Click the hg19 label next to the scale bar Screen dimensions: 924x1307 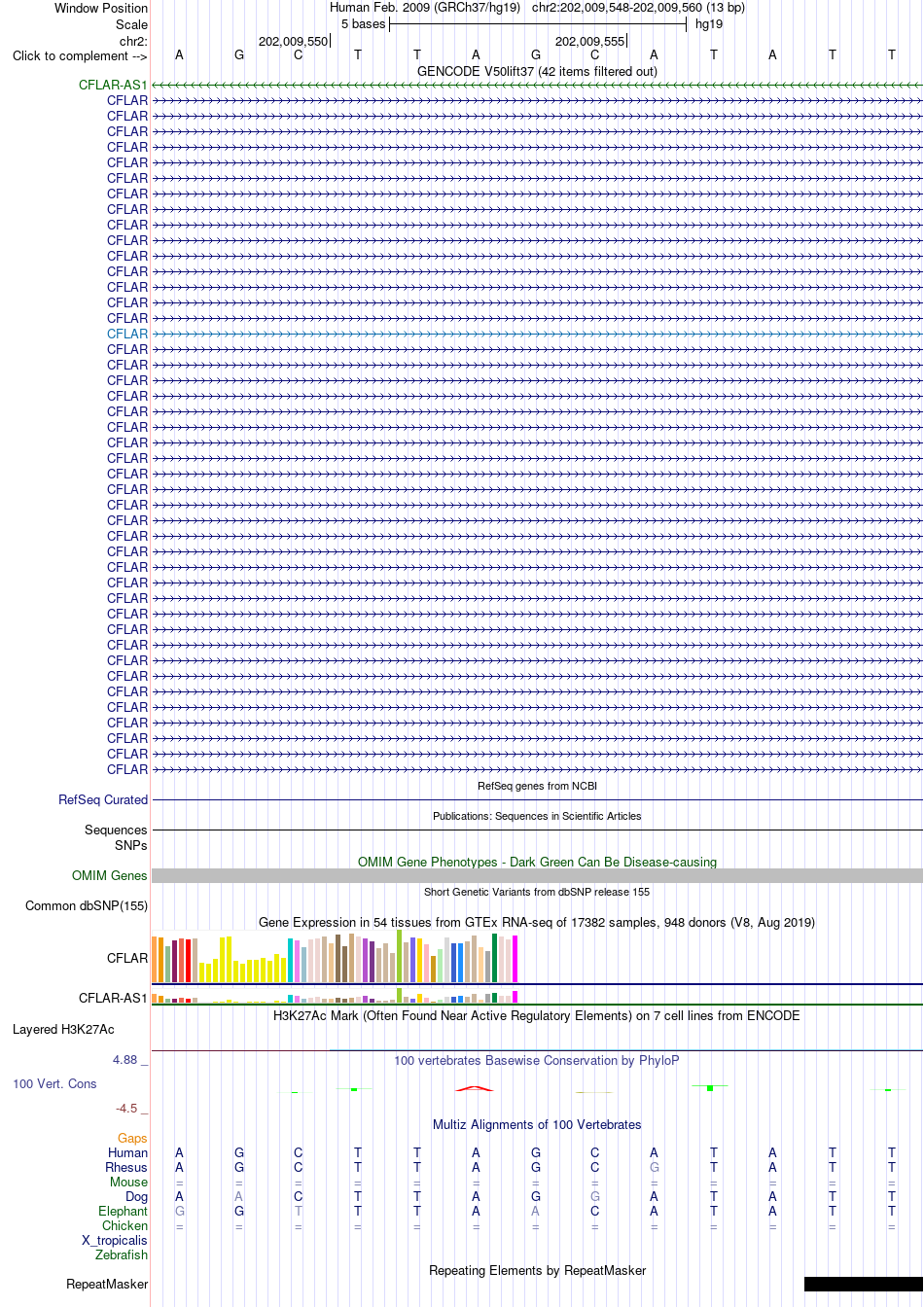[x=709, y=24]
